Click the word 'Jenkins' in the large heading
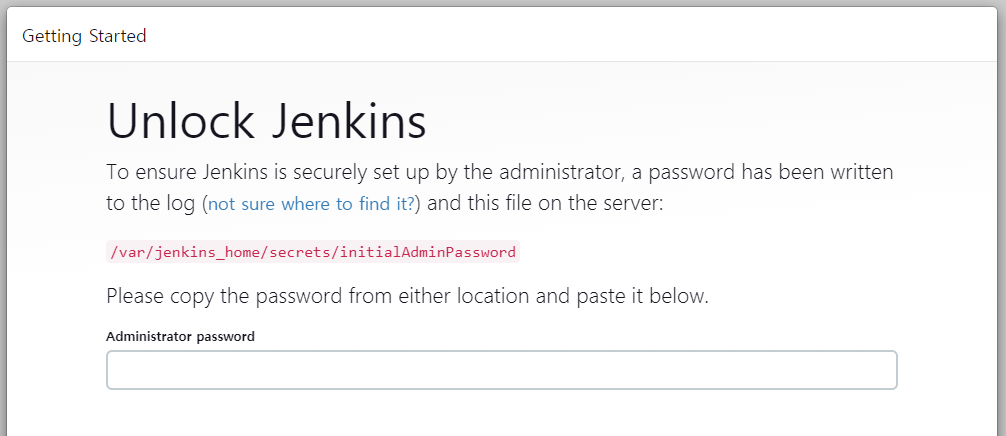The height and width of the screenshot is (436, 1006). tap(349, 121)
